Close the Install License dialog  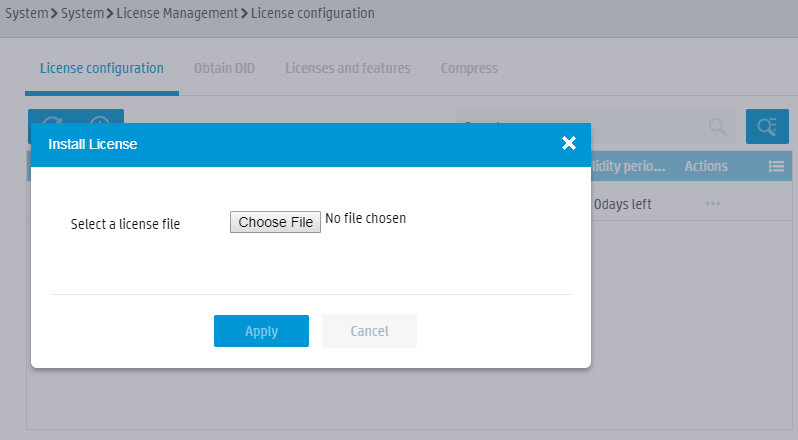pos(568,143)
